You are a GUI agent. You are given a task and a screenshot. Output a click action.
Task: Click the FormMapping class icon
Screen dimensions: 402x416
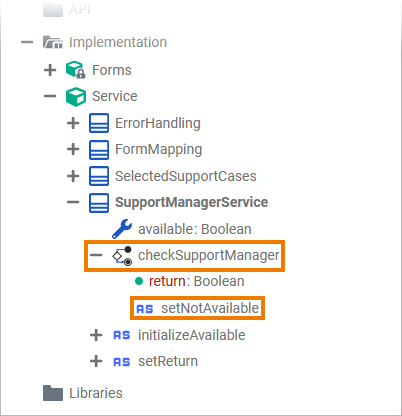(99, 149)
